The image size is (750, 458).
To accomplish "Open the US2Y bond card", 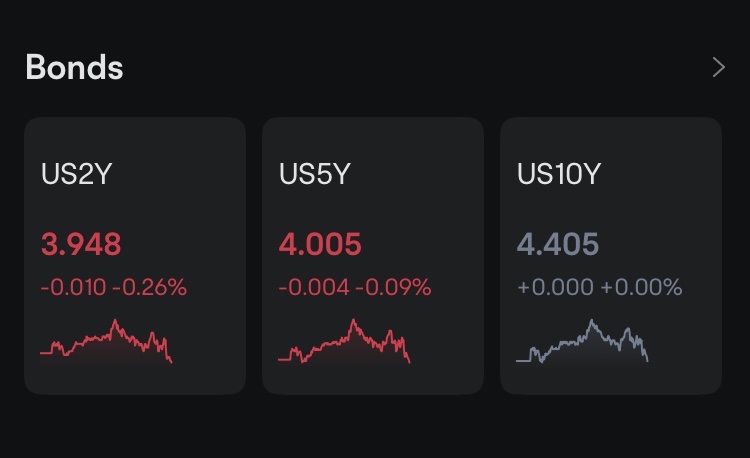I will [135, 256].
